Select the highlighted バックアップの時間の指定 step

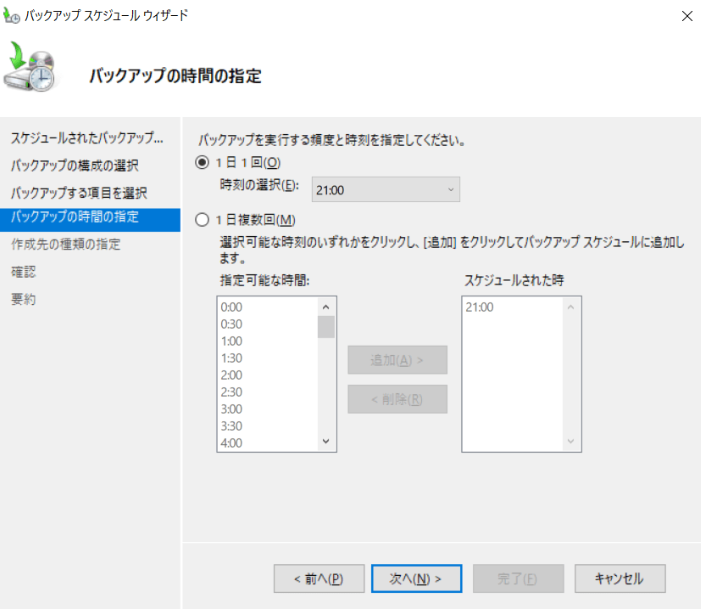(x=90, y=220)
